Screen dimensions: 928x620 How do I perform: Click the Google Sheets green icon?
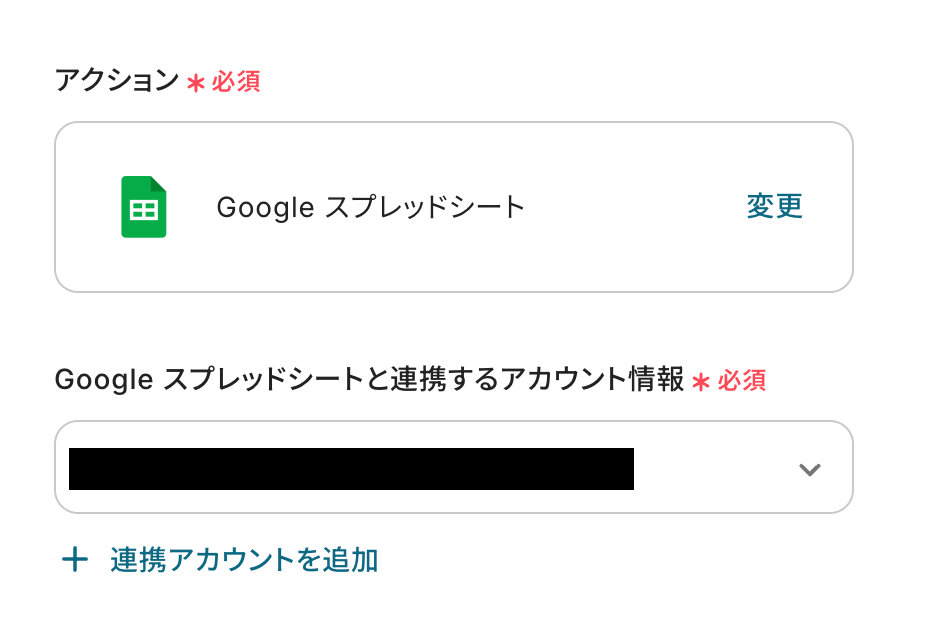pos(143,207)
